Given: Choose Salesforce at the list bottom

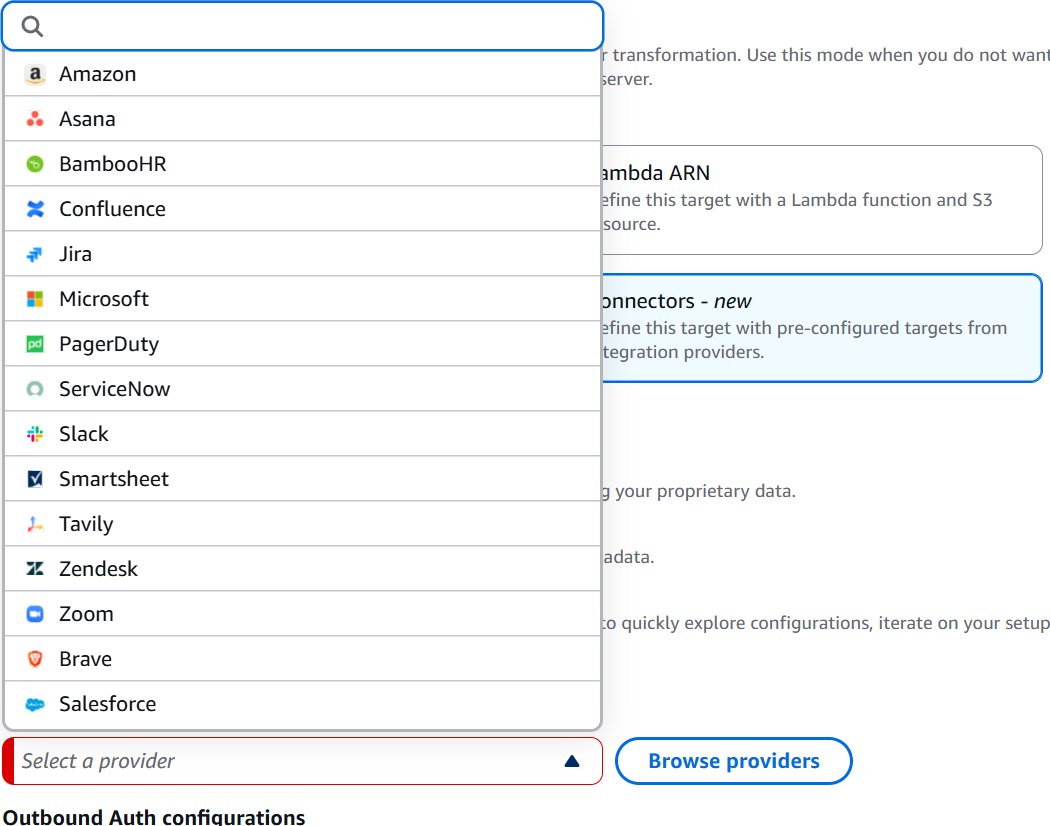Looking at the screenshot, I should click(302, 704).
